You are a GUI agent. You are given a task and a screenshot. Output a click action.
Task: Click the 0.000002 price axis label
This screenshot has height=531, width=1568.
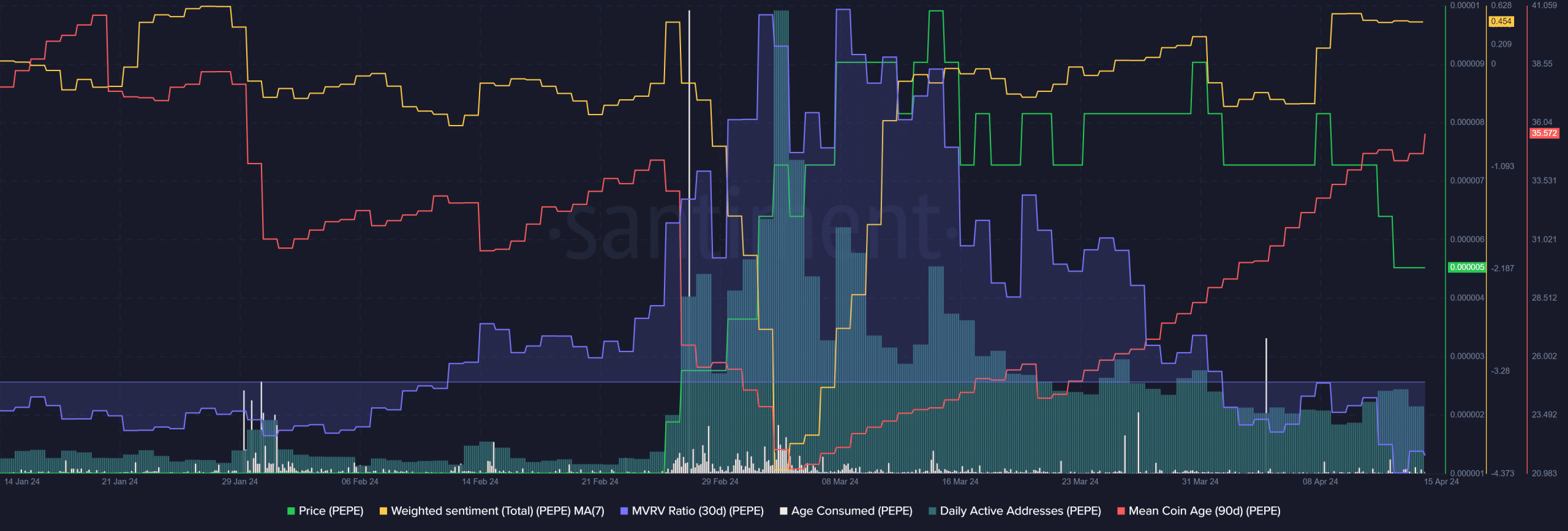1467,415
